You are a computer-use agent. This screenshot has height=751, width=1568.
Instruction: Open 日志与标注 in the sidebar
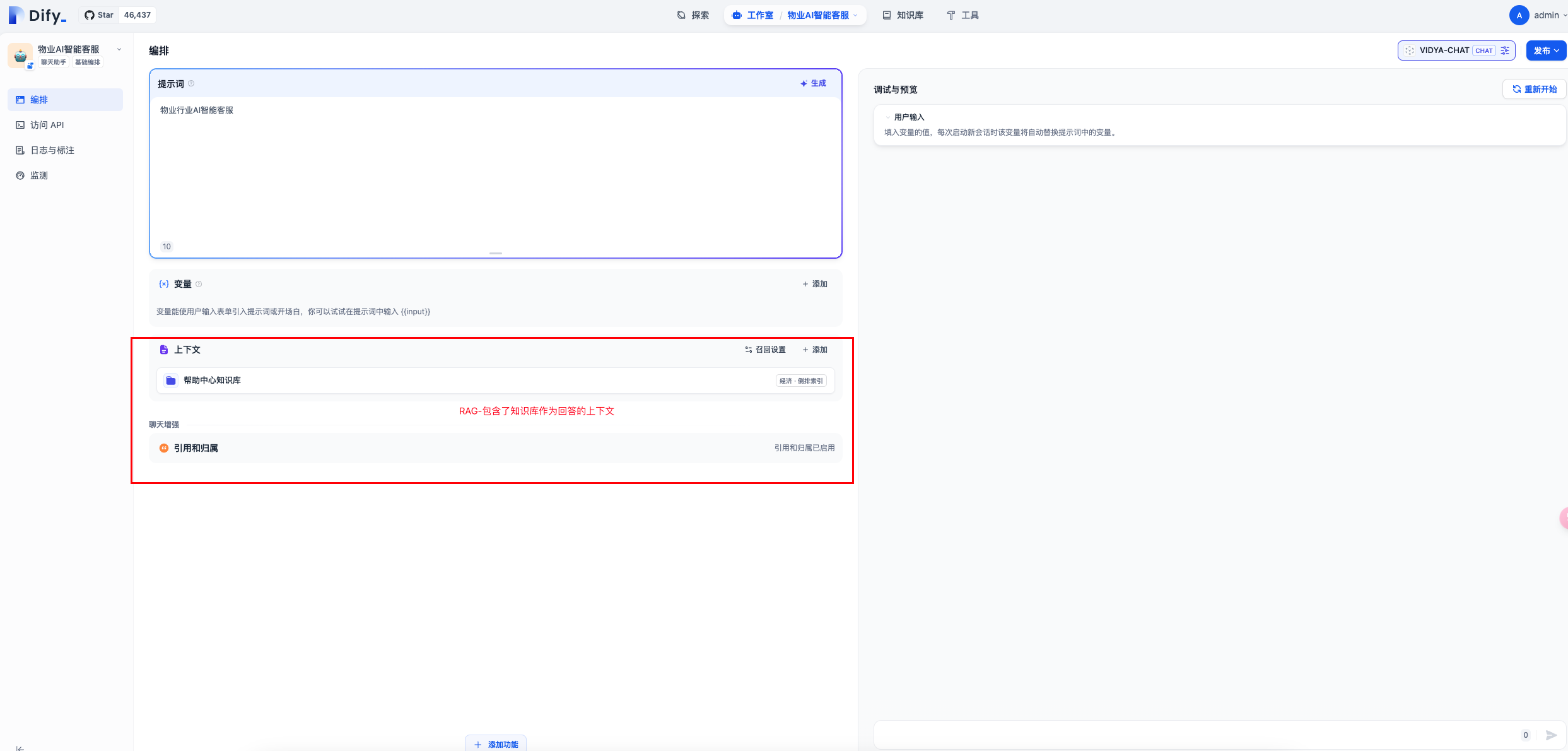pyautogui.click(x=65, y=150)
